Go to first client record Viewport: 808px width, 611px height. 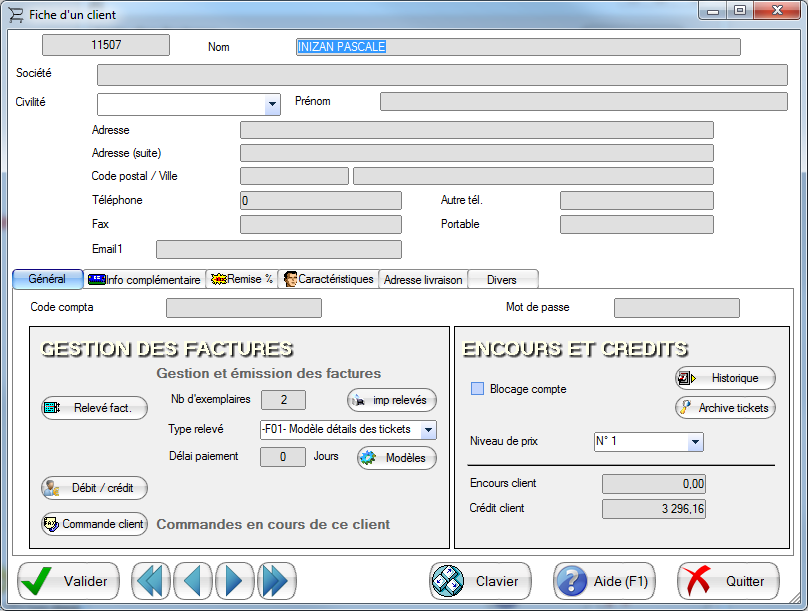point(150,581)
